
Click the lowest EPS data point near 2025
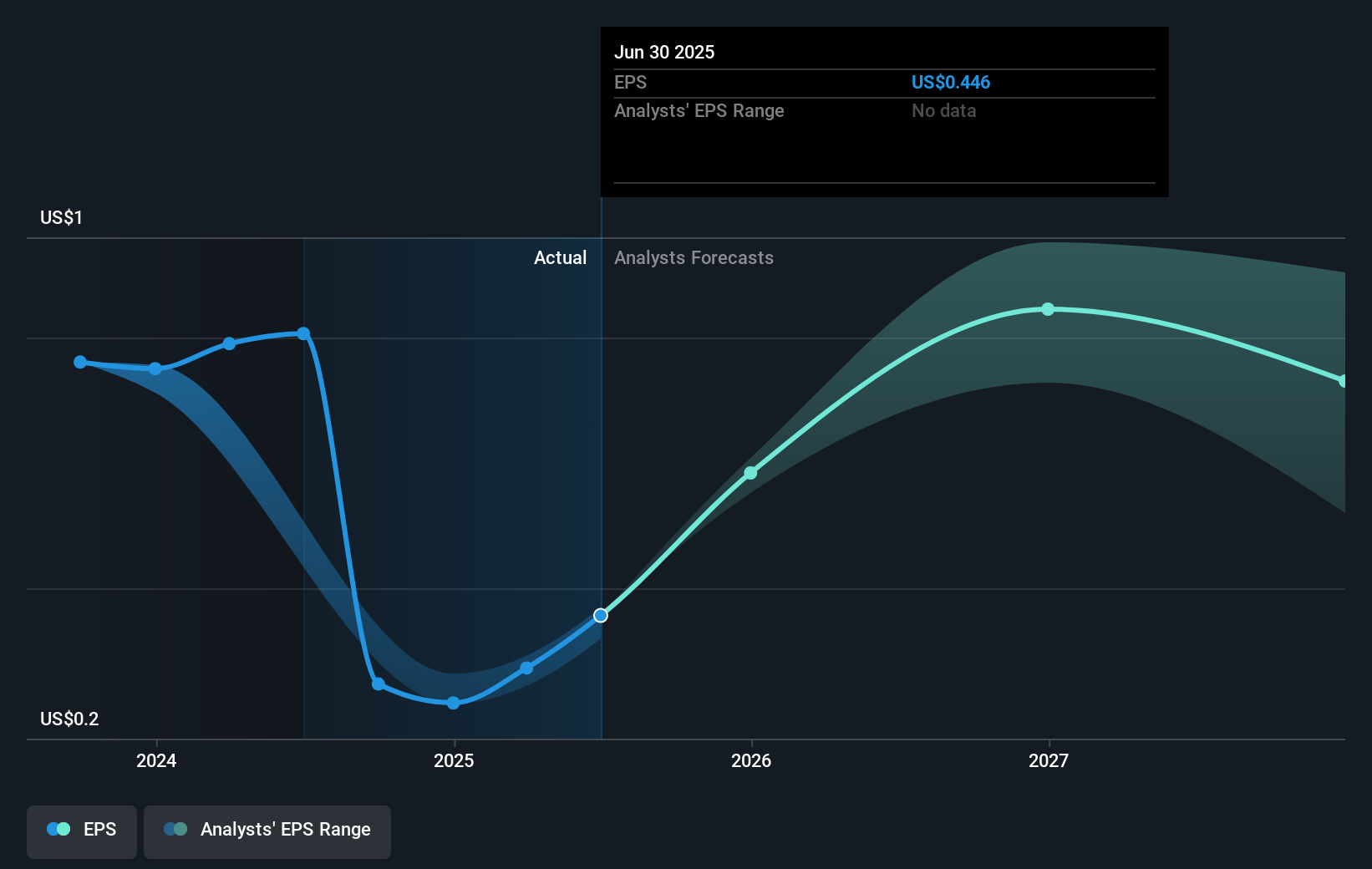pos(453,703)
